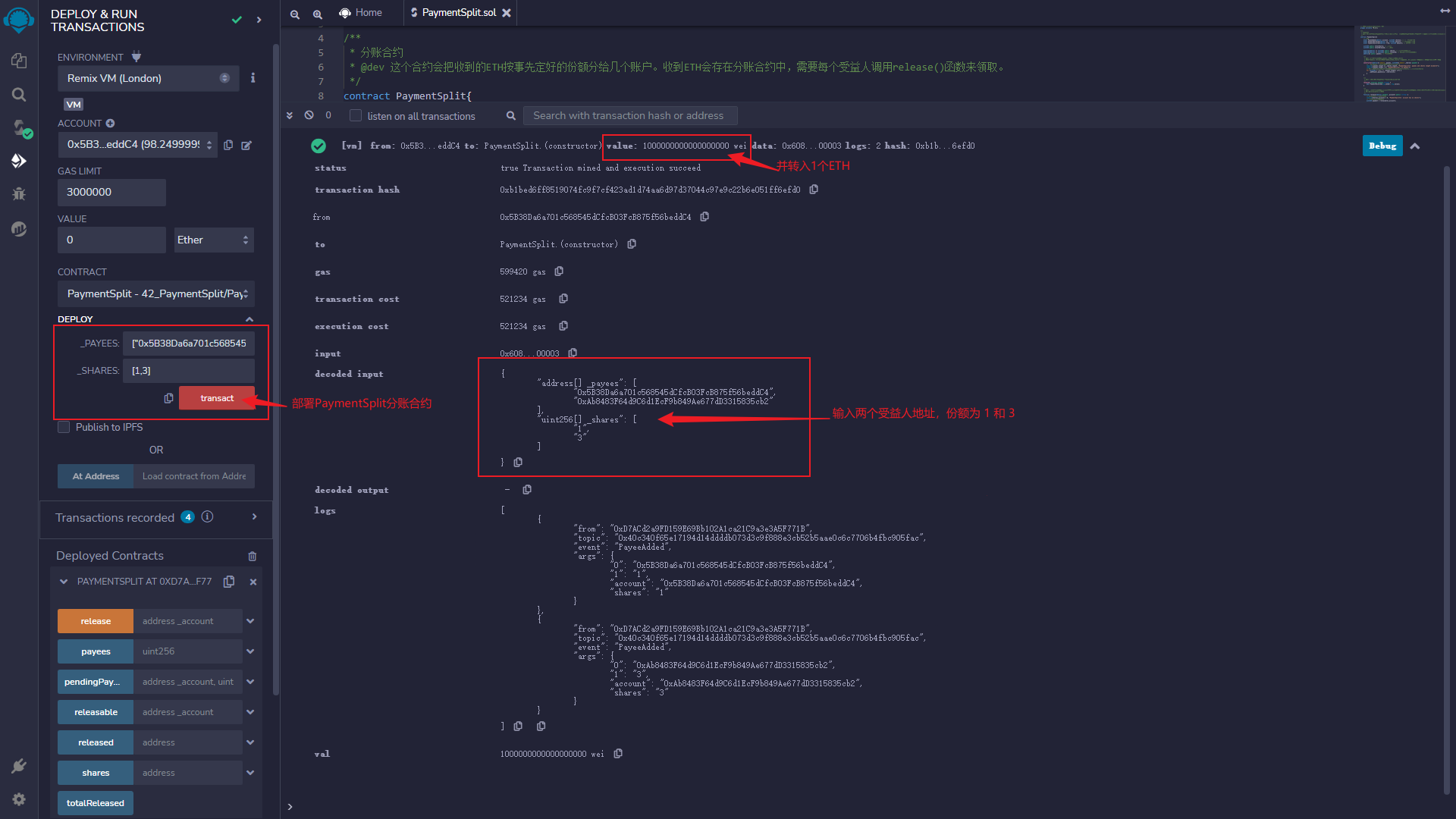The height and width of the screenshot is (819, 1456).
Task: Click the copy icon next to decoded input
Action: [518, 462]
